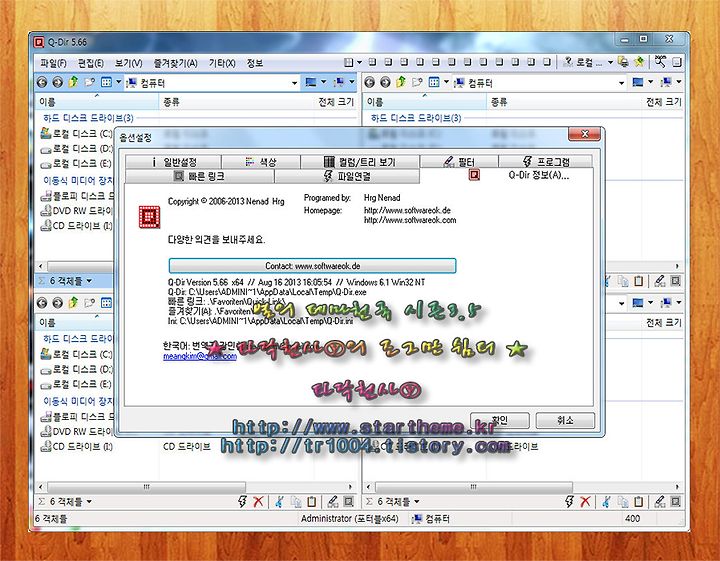Viewport: 720px width, 561px height.
Task: Click bottom-right pane horizontal scrollbar
Action: point(474,486)
